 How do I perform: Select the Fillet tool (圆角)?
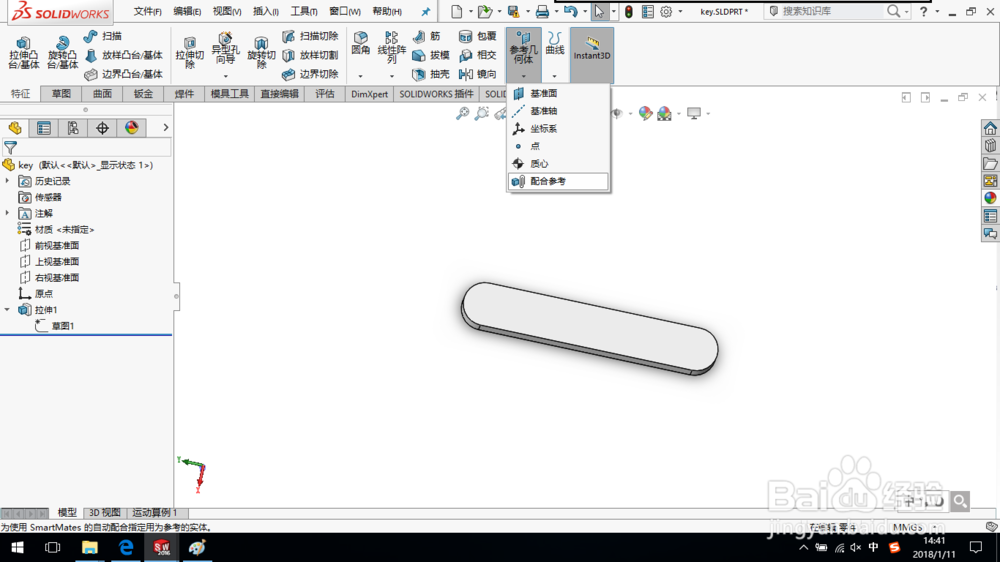pyautogui.click(x=361, y=43)
